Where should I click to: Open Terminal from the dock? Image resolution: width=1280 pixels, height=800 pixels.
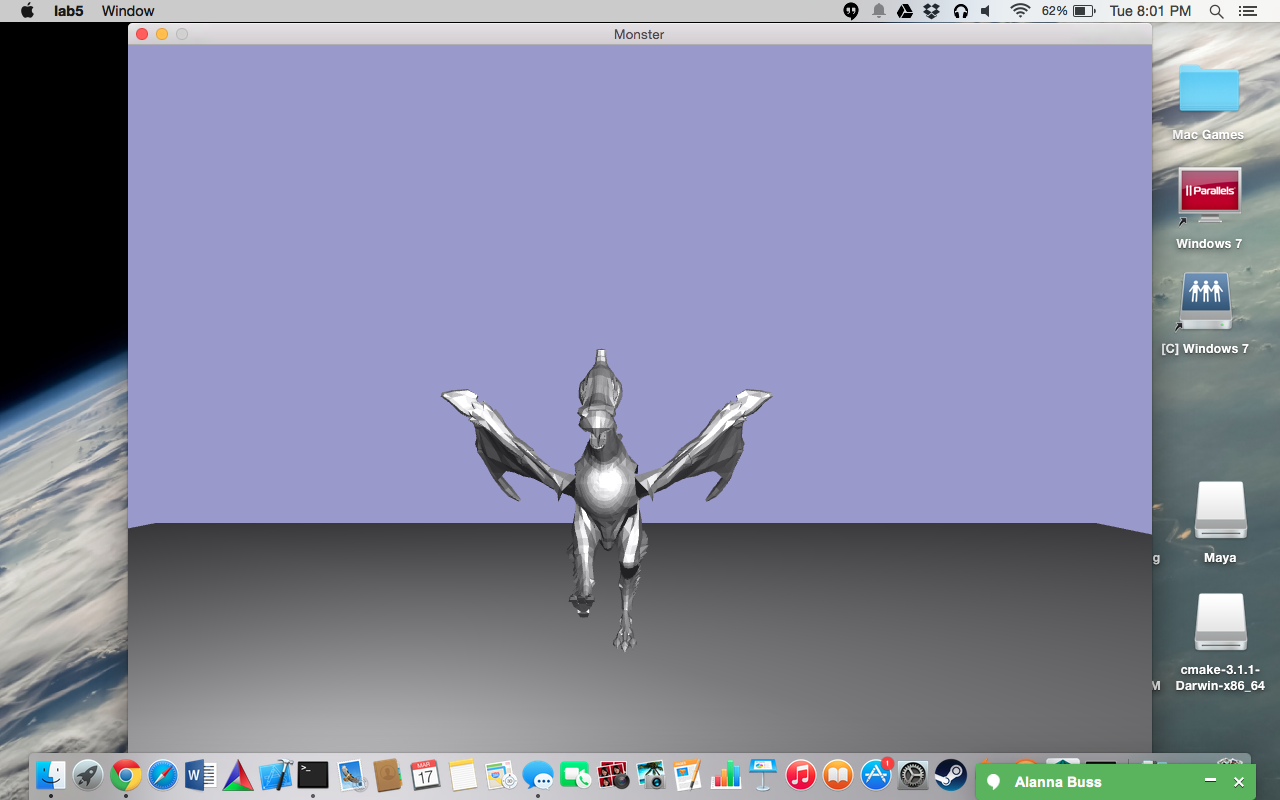tap(313, 775)
